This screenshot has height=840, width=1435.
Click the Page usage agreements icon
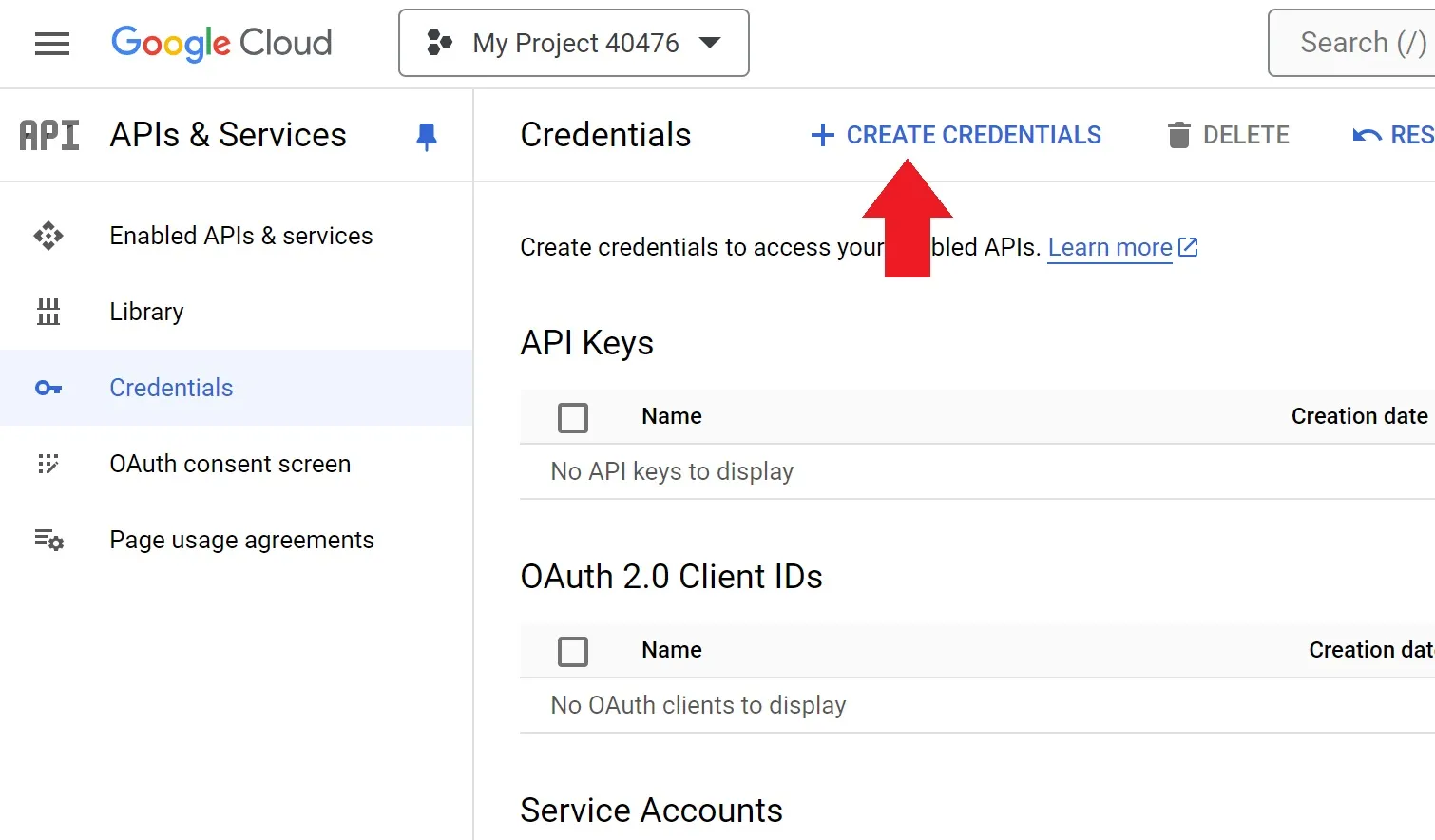coord(48,540)
